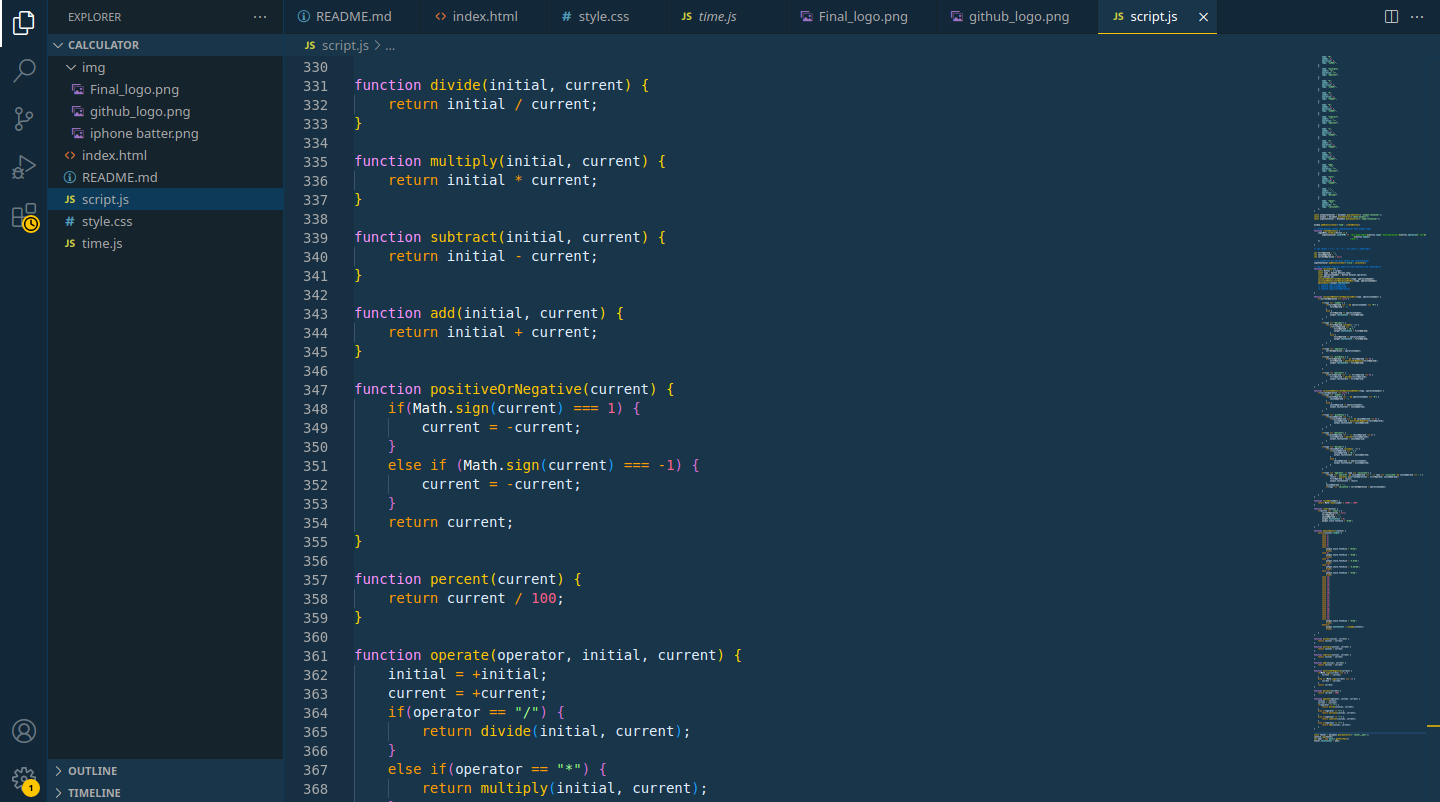1440x802 pixels.
Task: Open the Manage gear settings icon
Action: tap(24, 779)
